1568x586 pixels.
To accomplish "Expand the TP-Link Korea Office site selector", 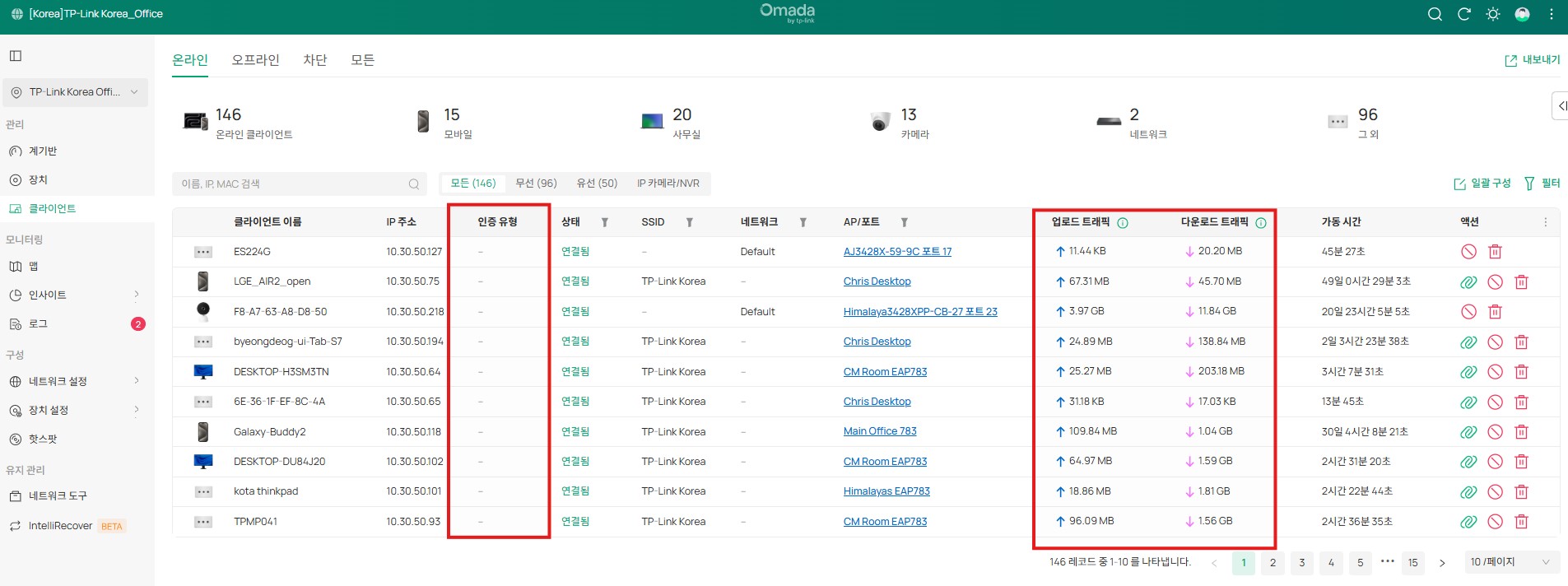I will [x=76, y=92].
